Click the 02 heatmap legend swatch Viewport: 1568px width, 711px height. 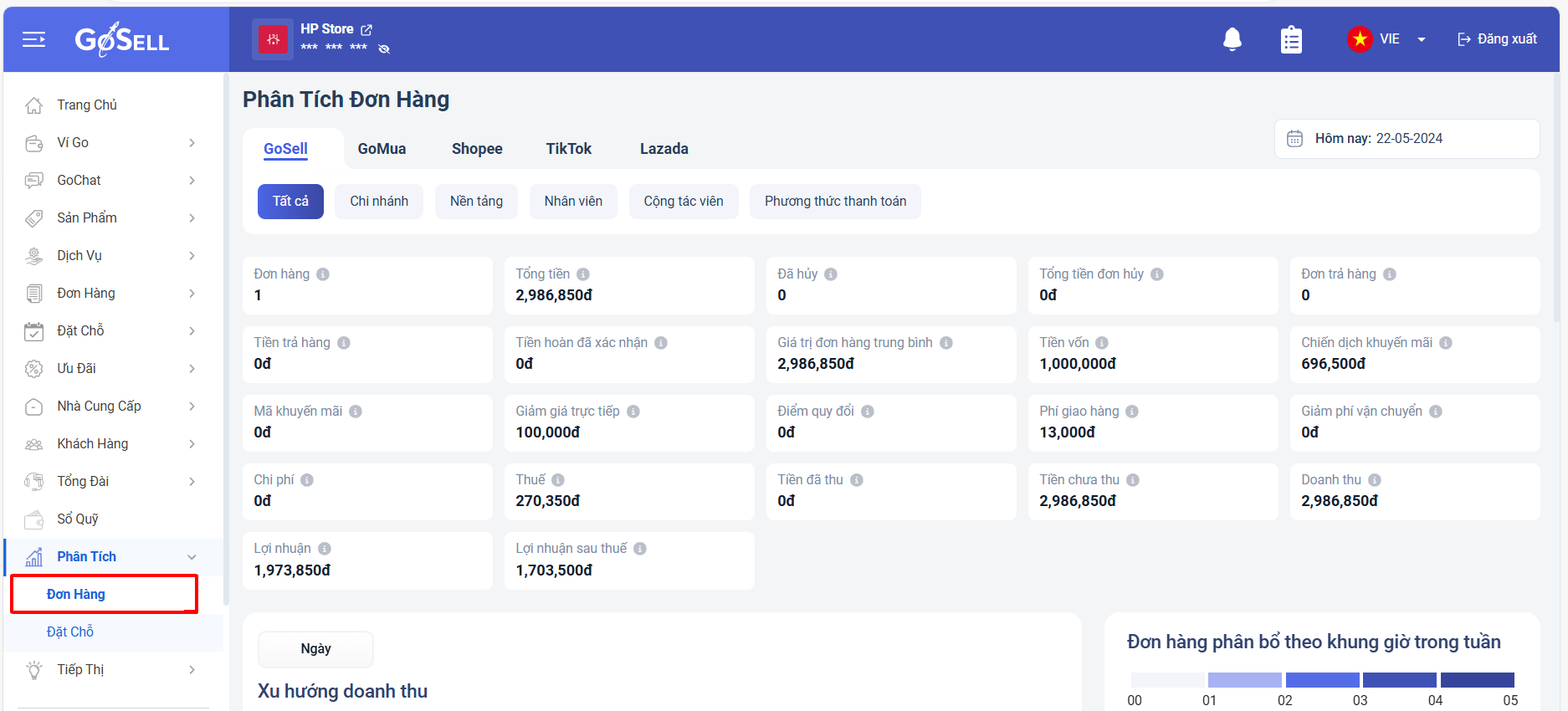point(1322,680)
